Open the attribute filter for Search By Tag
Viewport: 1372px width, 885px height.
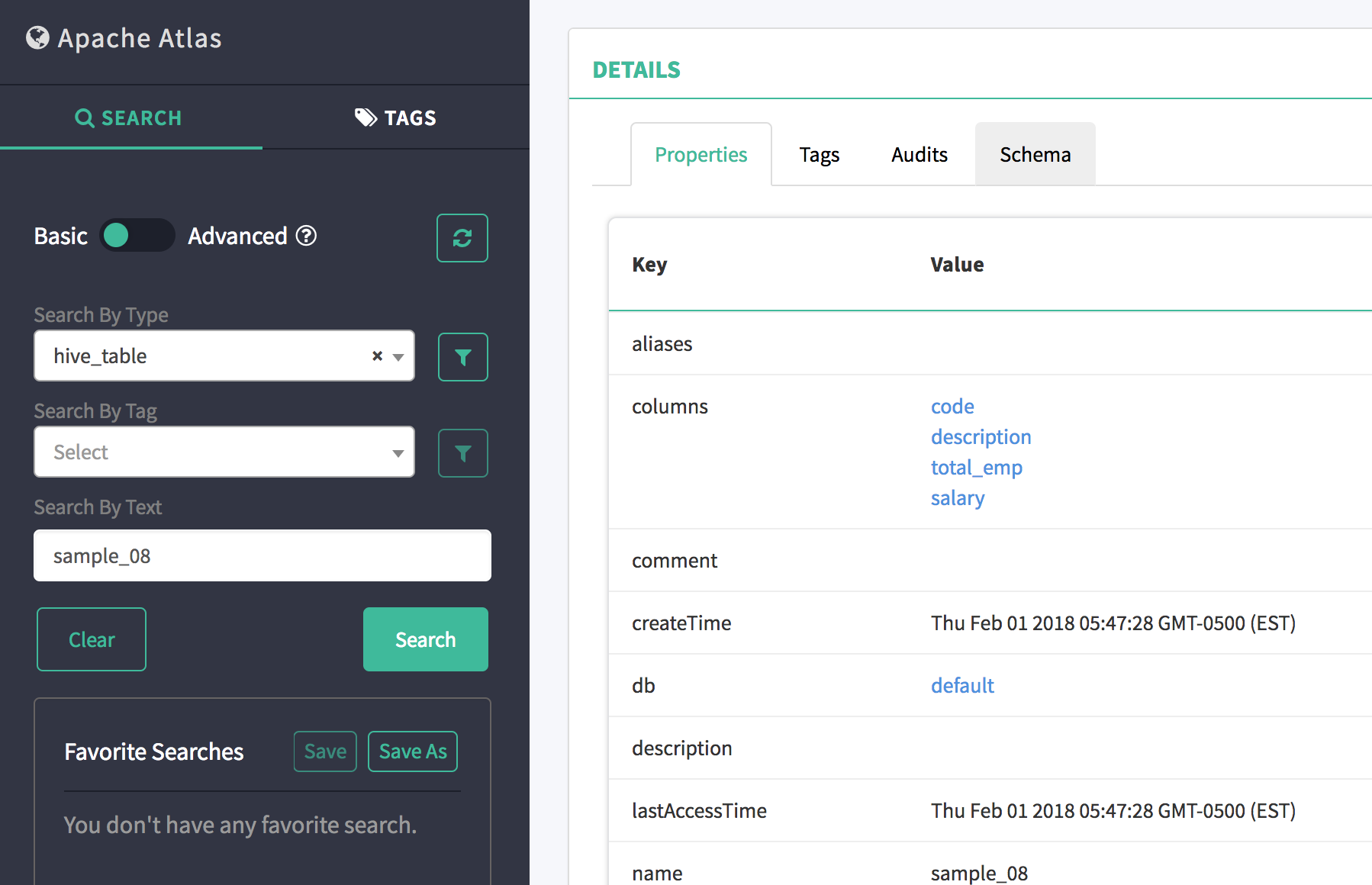pos(463,453)
